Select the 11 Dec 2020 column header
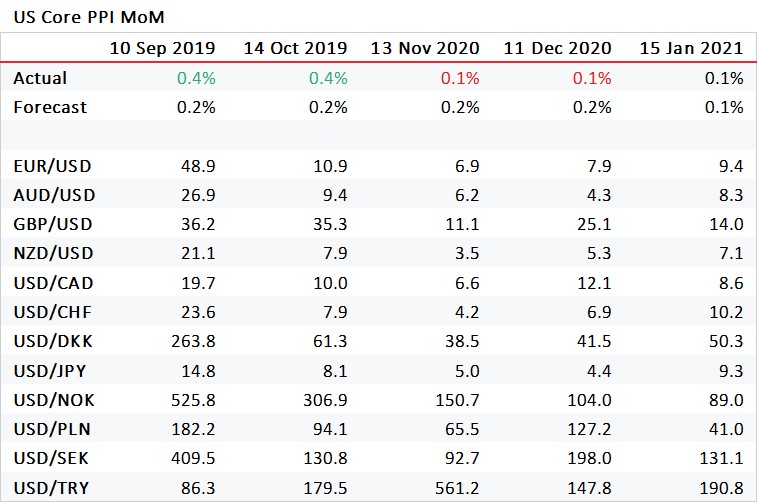This screenshot has height=503, width=758. point(557,48)
